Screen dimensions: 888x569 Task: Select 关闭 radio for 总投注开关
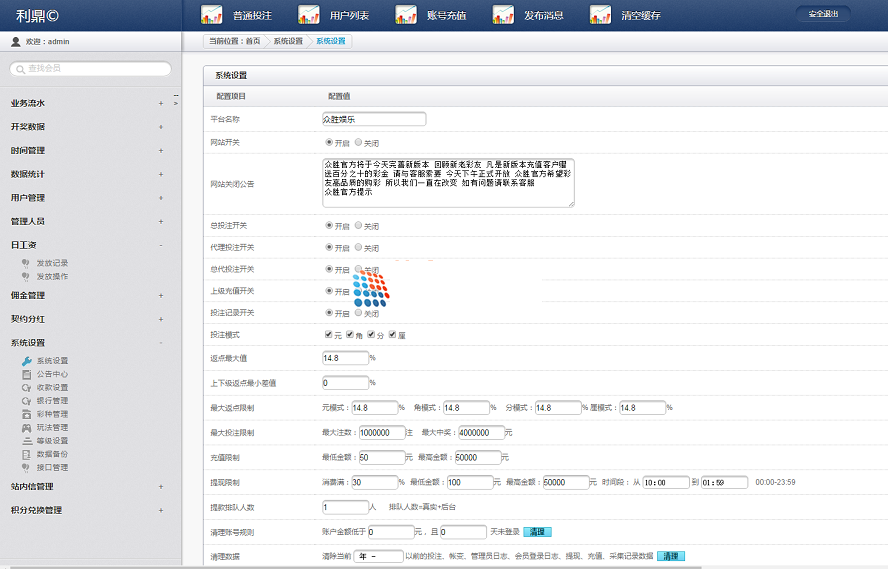[359, 226]
